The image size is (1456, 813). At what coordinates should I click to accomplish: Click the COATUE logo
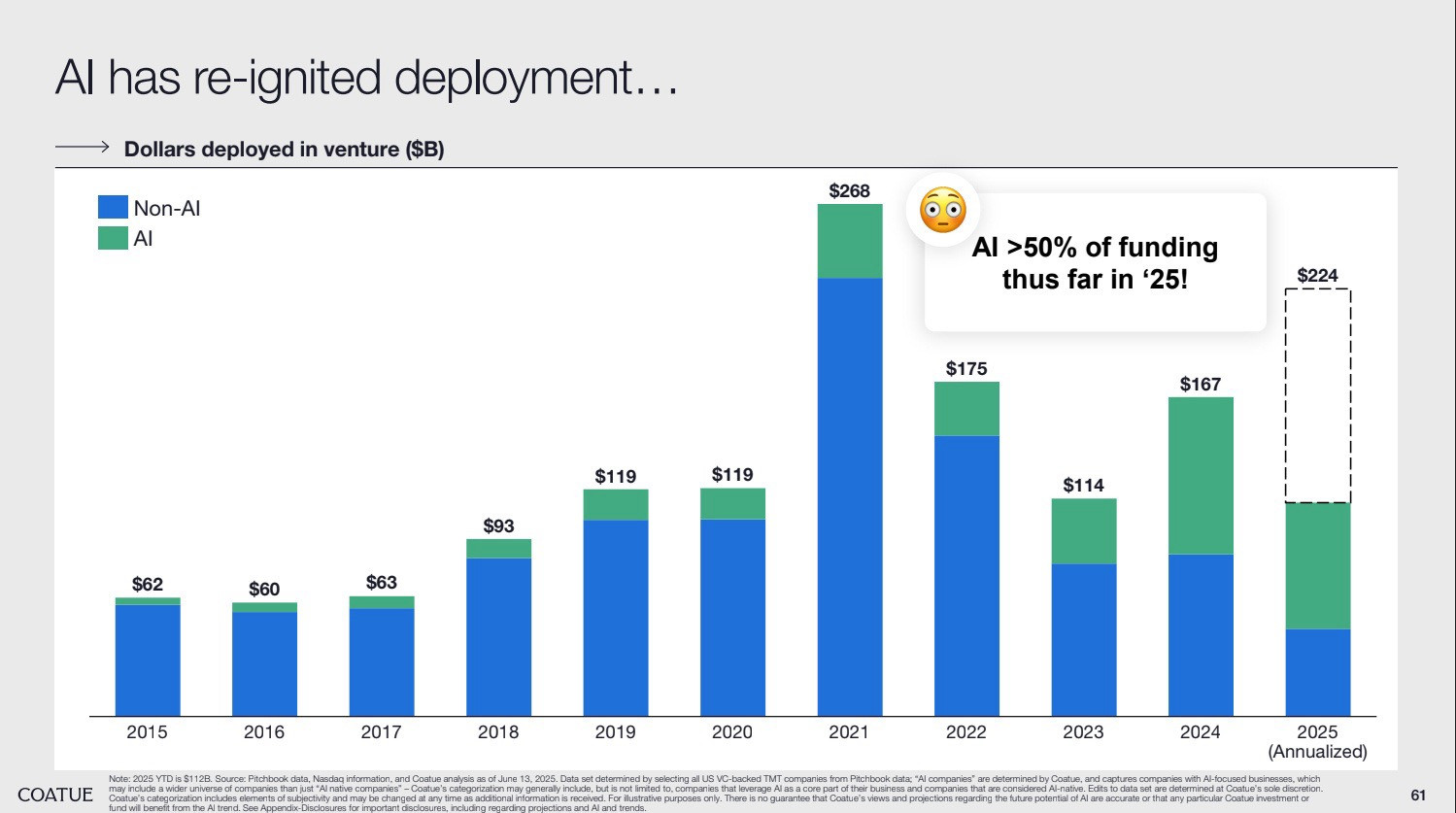(55, 795)
